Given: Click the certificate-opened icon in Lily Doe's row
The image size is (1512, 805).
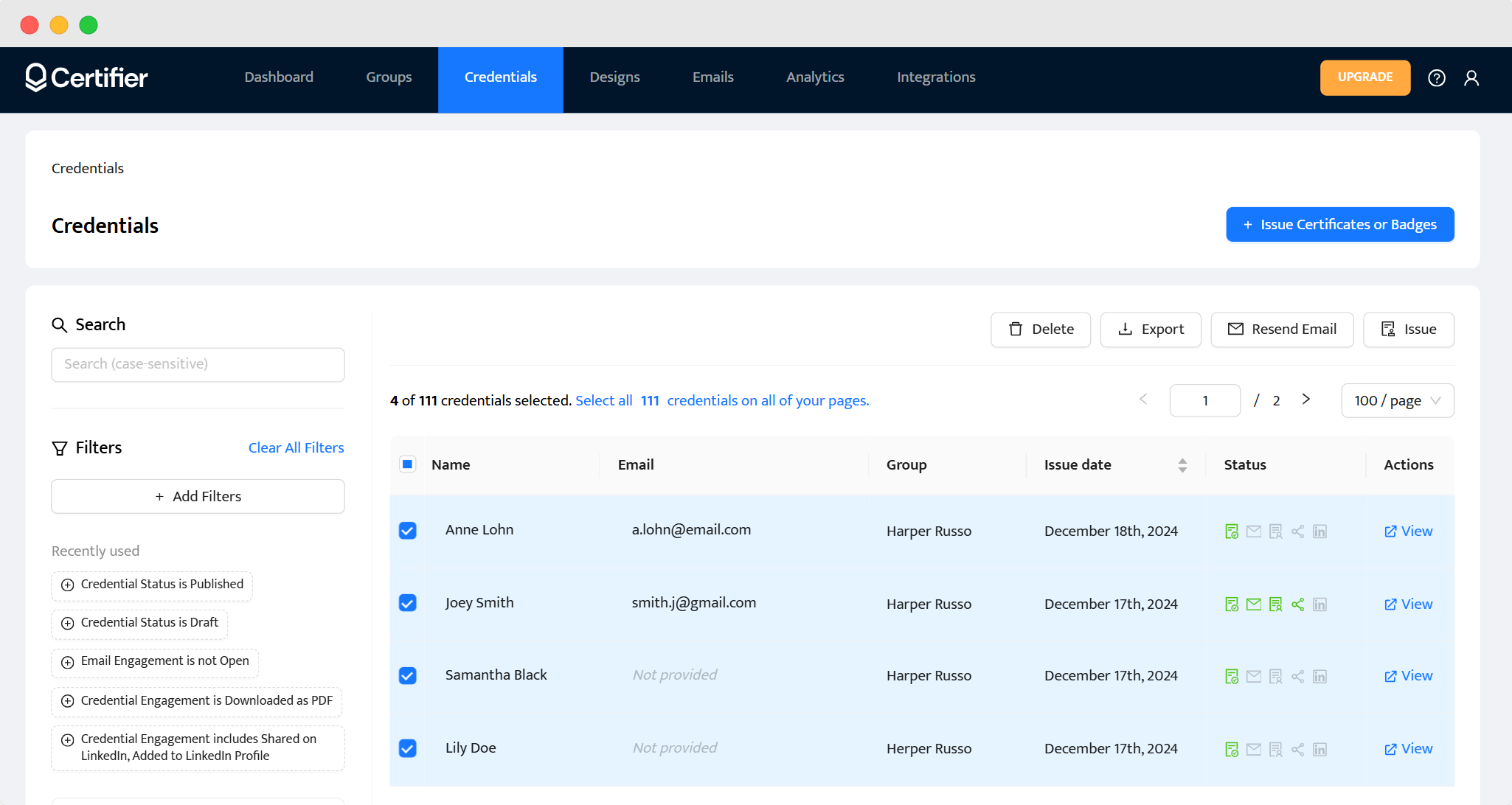Looking at the screenshot, I should click(1275, 749).
